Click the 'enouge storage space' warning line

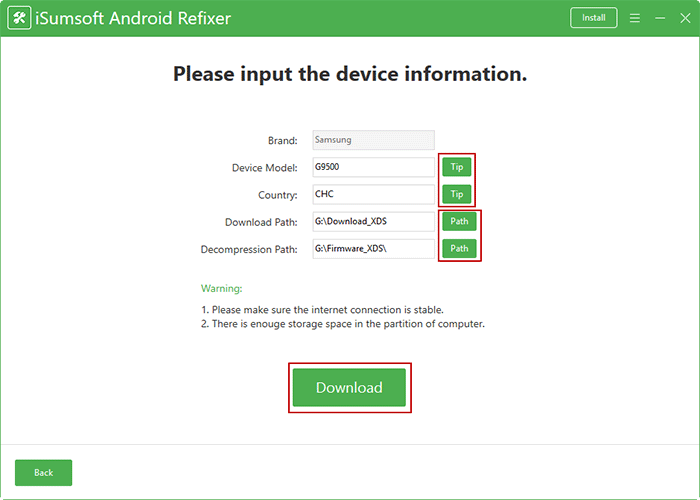[x=343, y=324]
